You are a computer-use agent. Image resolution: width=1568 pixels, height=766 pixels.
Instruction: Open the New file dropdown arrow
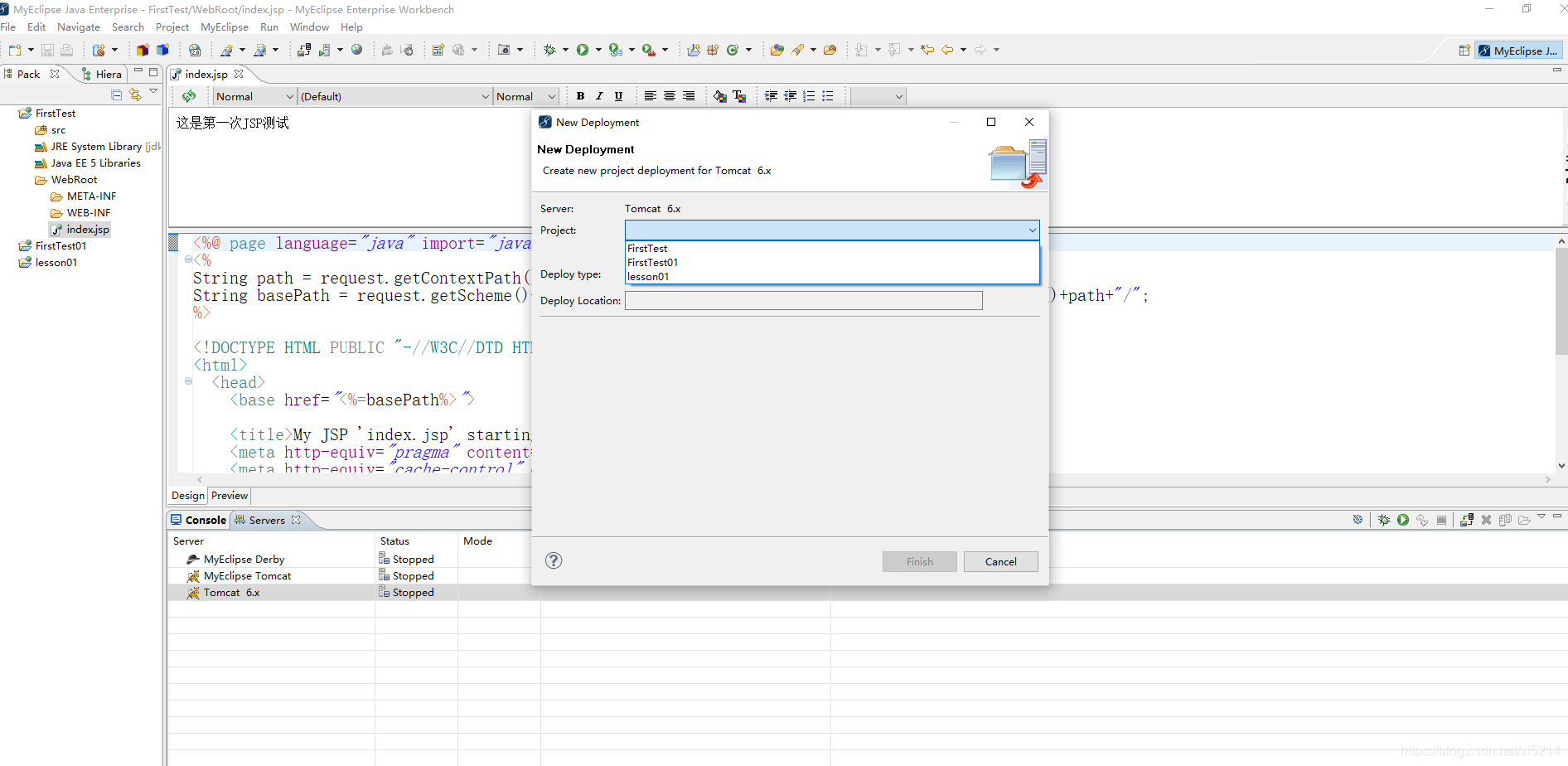31,50
